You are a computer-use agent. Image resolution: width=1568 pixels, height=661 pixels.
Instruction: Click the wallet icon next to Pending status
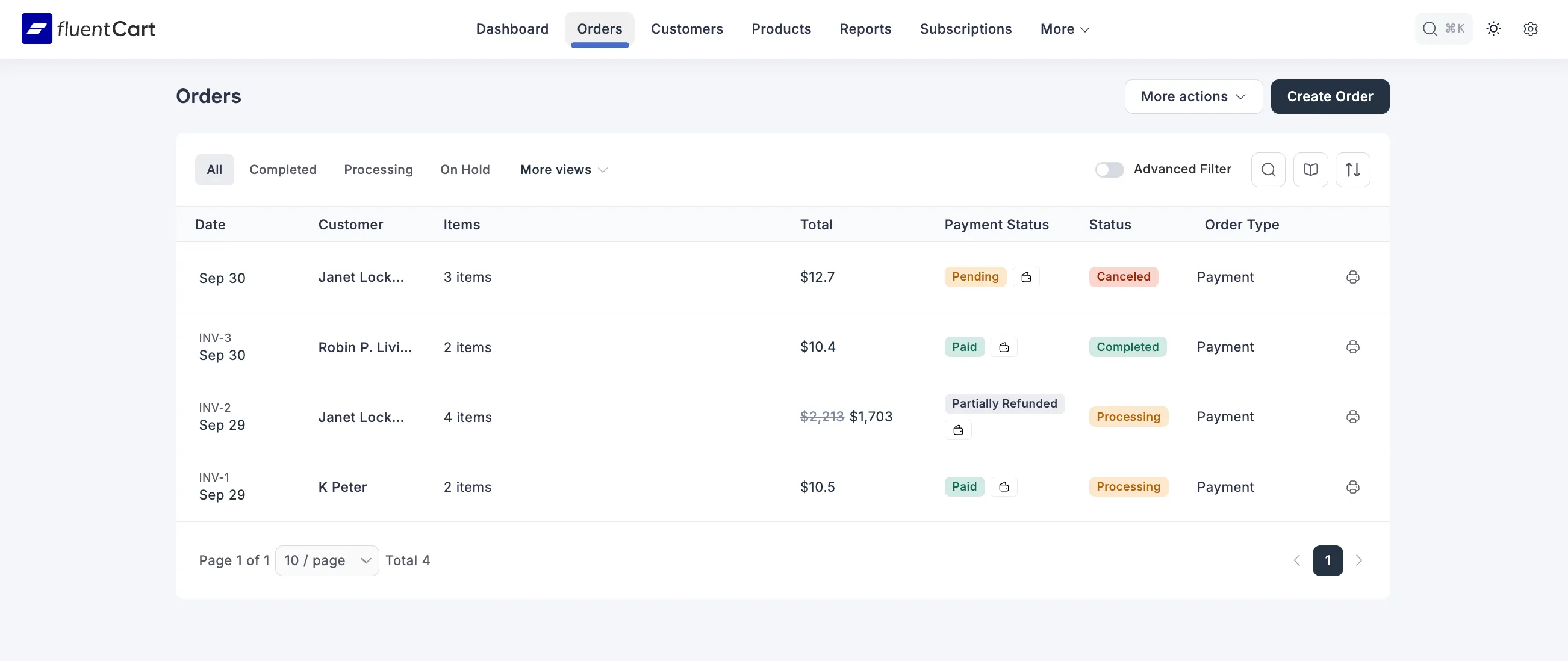[1026, 276]
